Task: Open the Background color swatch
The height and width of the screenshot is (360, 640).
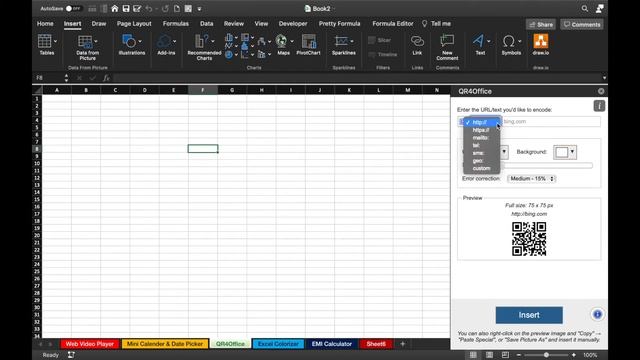Action: tap(565, 152)
